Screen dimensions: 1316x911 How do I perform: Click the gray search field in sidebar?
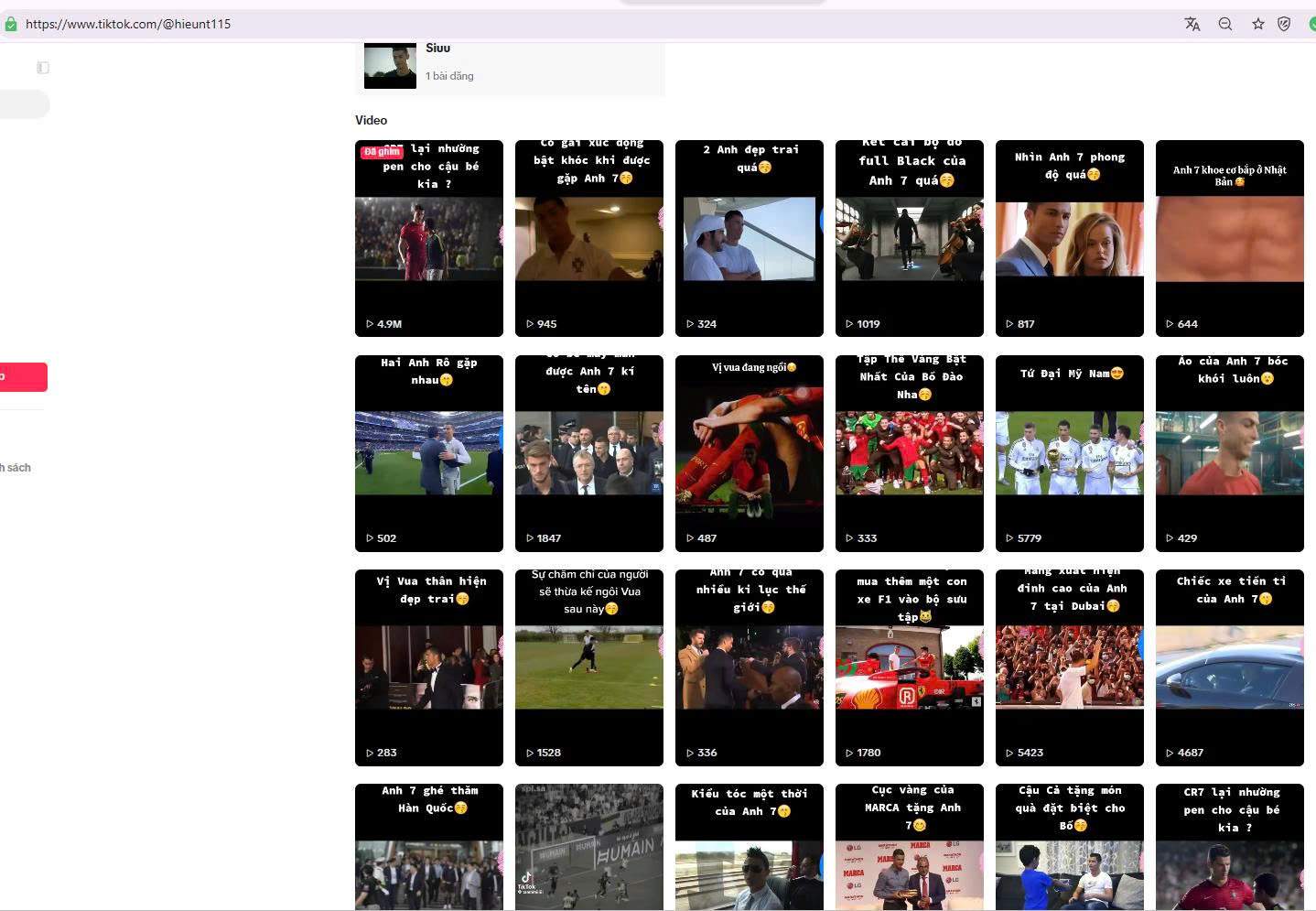(25, 104)
